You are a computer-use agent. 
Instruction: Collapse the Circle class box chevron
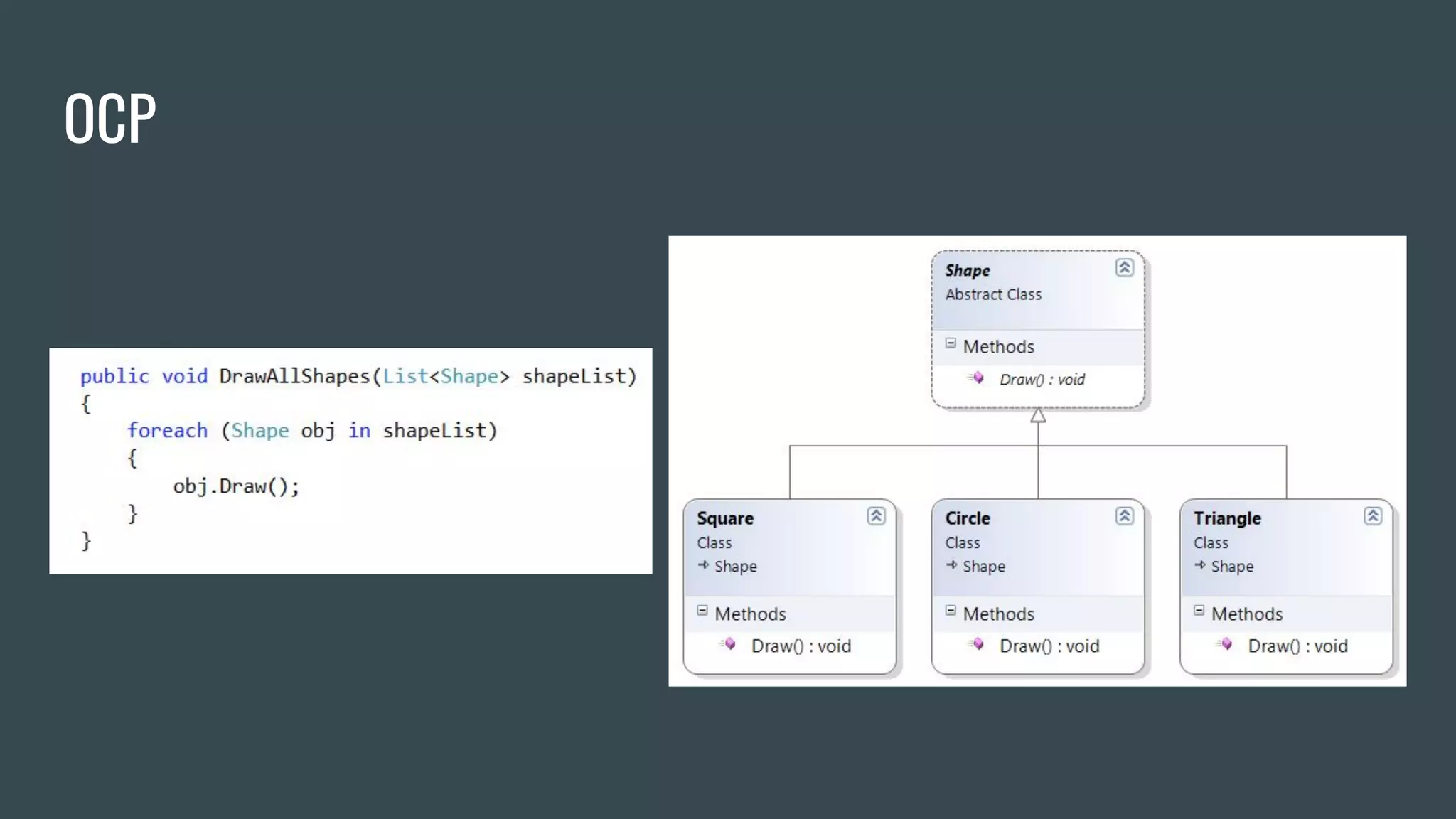pyautogui.click(x=1124, y=516)
